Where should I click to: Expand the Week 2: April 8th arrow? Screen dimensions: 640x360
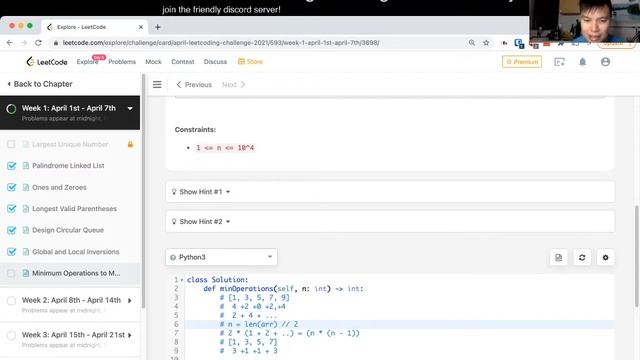point(130,301)
